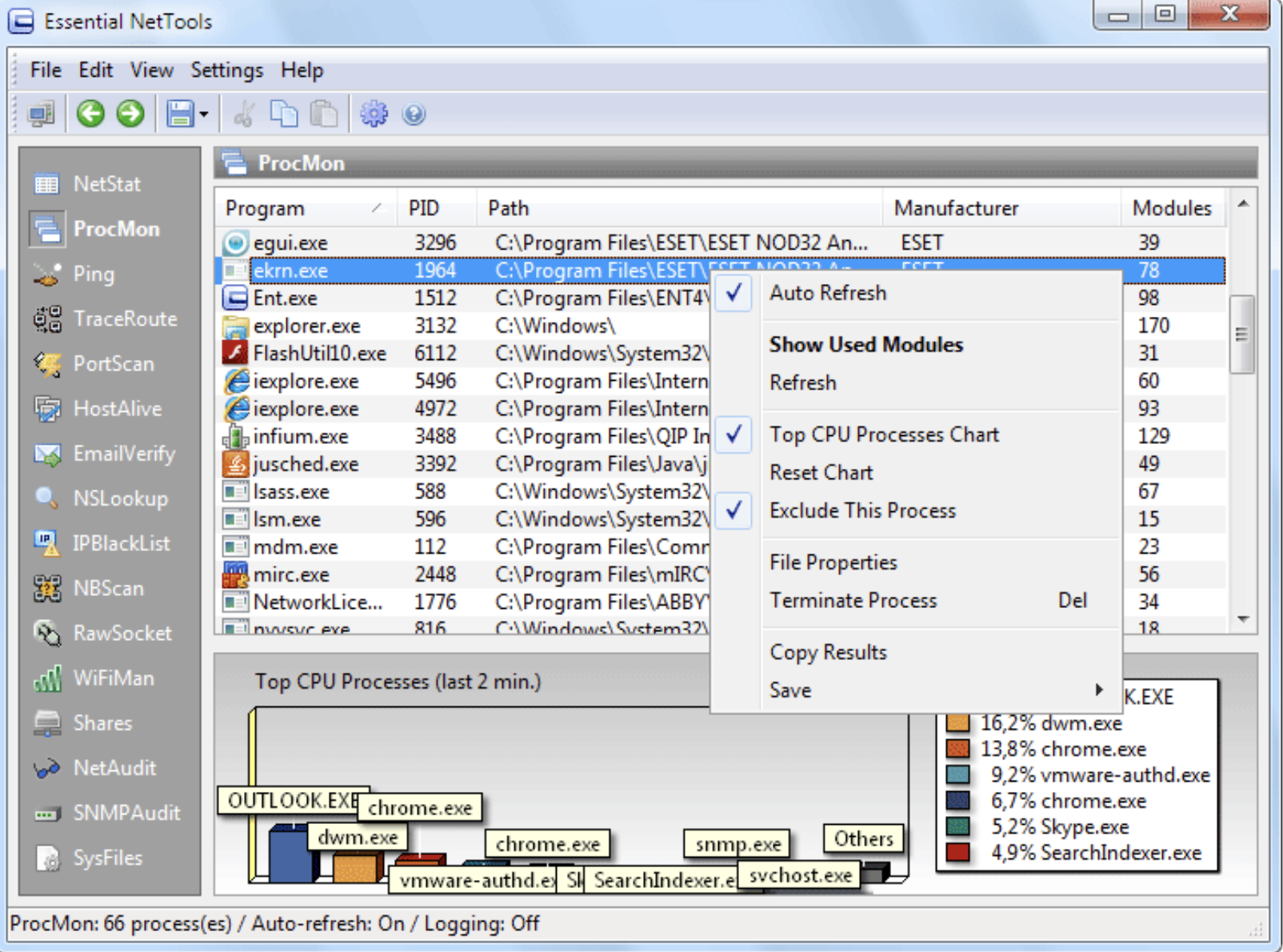Click the computer monitor icon in toolbar
This screenshot has width=1283, height=952.
coord(41,114)
